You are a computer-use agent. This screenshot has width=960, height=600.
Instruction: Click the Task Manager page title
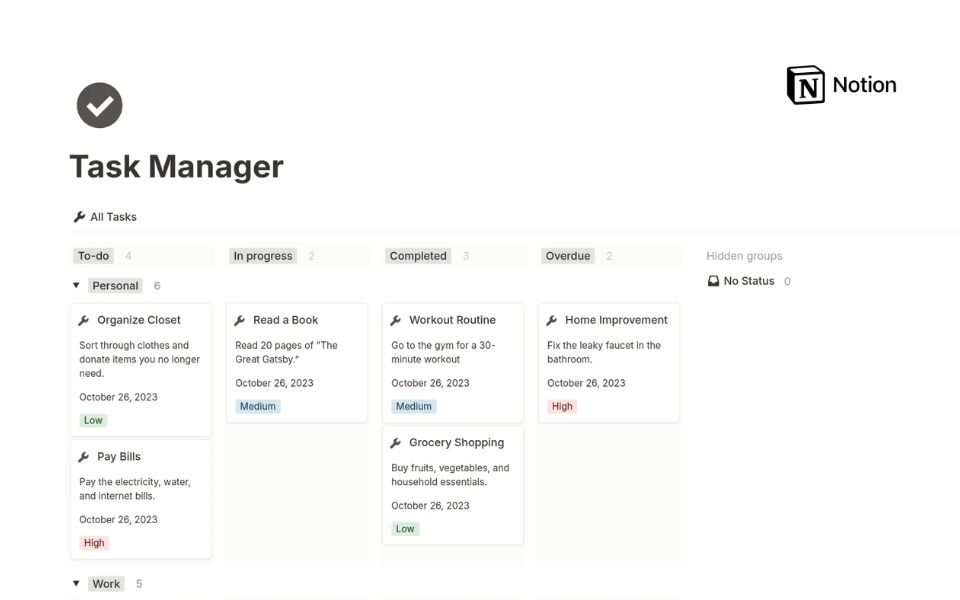point(176,166)
